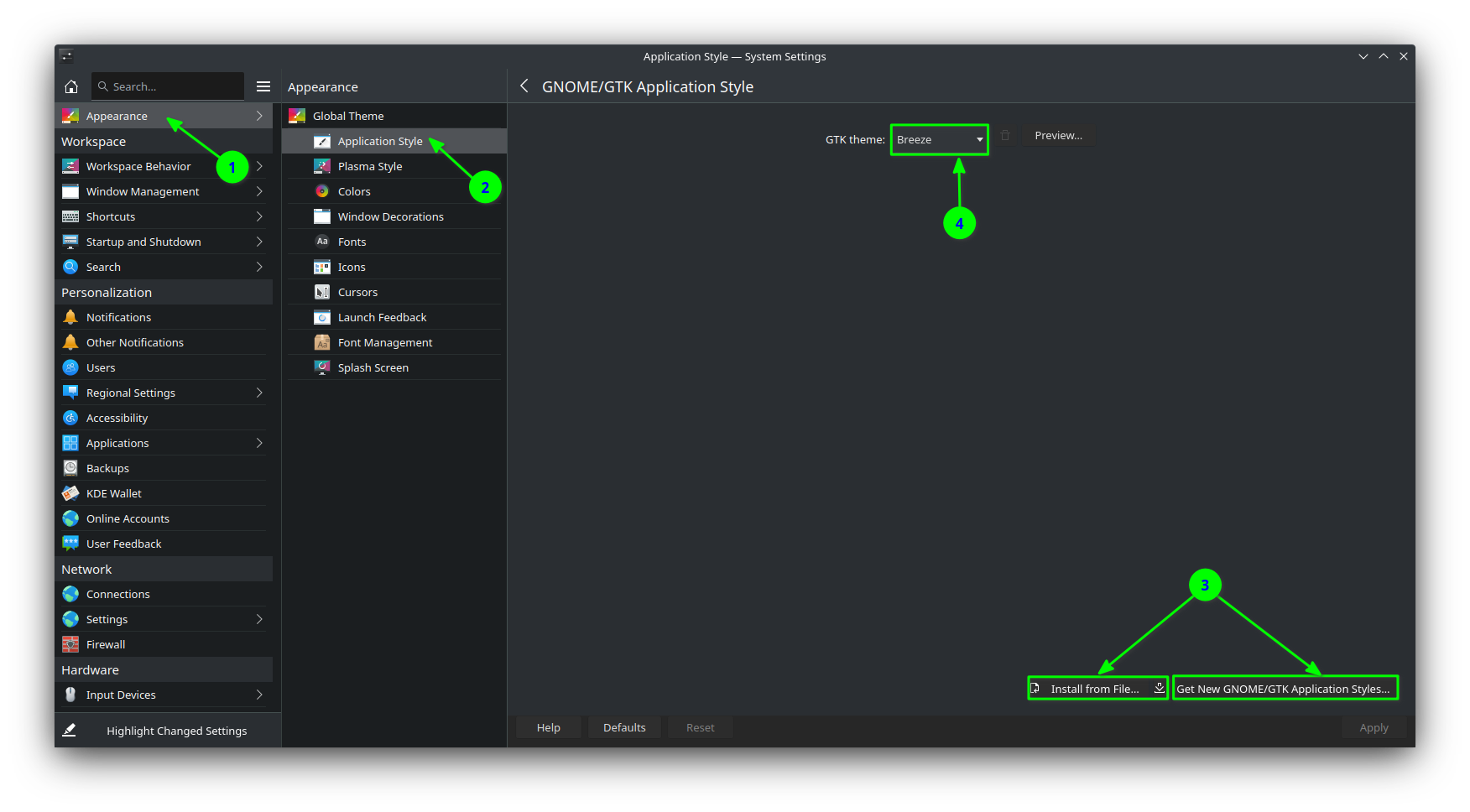The image size is (1470, 812).
Task: Click the Plasma Style icon
Action: tap(322, 166)
